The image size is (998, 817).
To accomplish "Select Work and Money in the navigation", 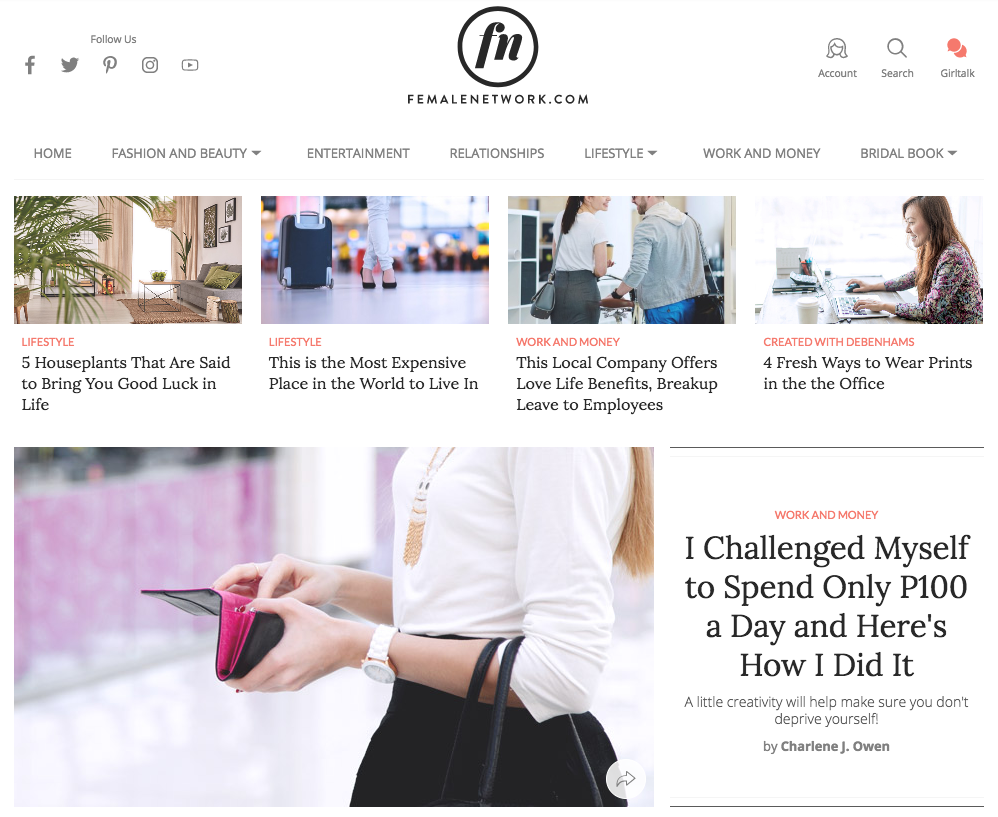I will (x=761, y=153).
